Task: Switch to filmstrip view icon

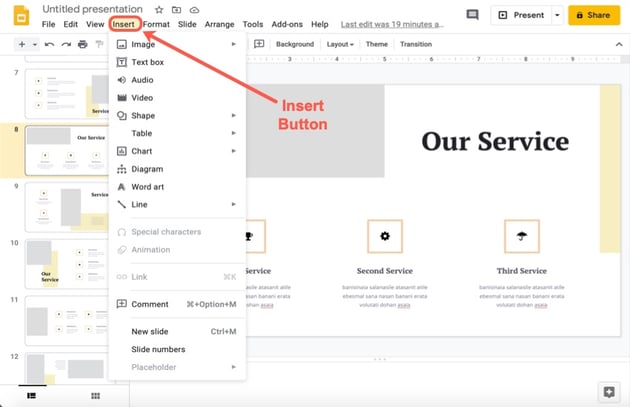Action: [31, 396]
